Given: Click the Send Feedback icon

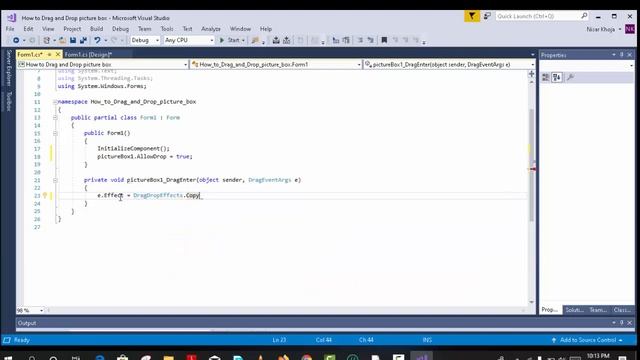Looking at the screenshot, I should (487, 16).
